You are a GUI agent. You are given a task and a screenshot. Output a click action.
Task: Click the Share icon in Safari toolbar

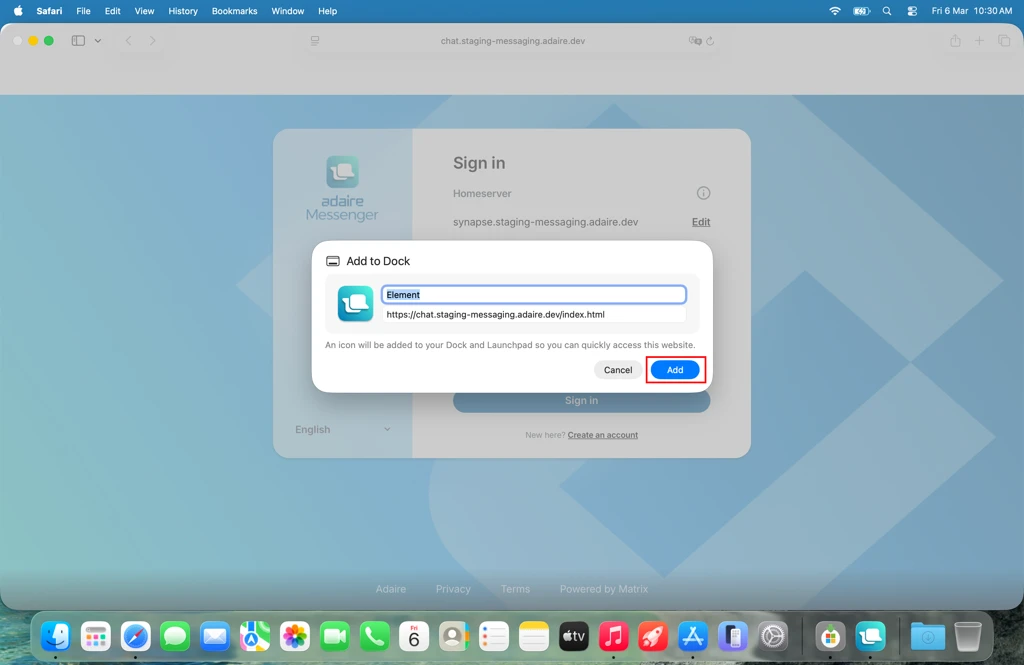tap(955, 41)
